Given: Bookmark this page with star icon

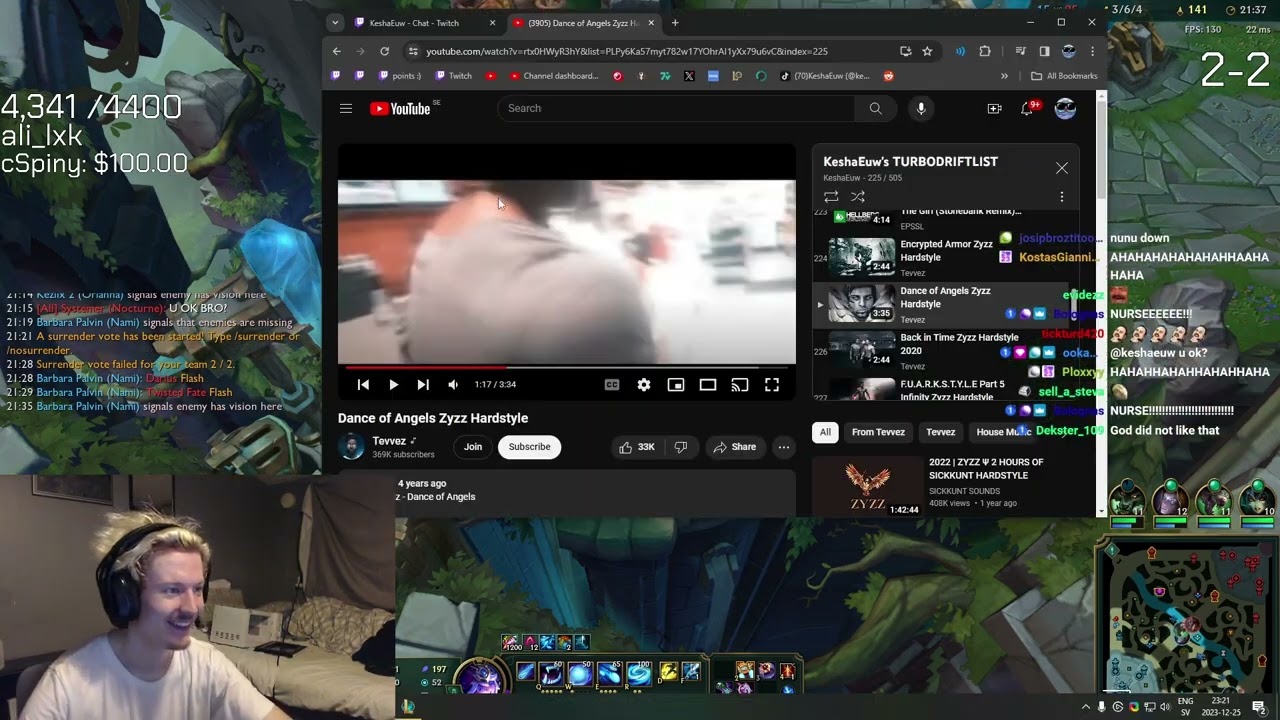Looking at the screenshot, I should (x=927, y=51).
